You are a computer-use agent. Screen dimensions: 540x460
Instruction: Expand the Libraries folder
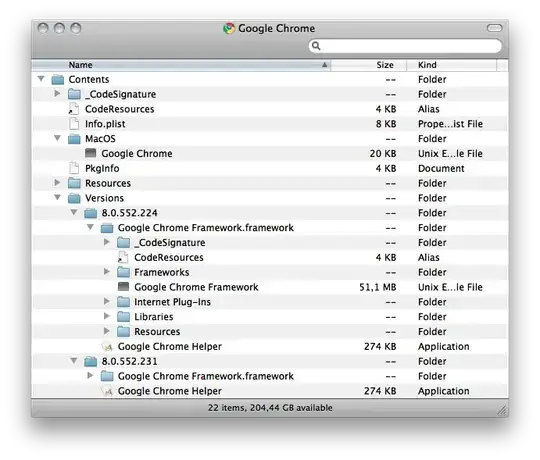107,316
